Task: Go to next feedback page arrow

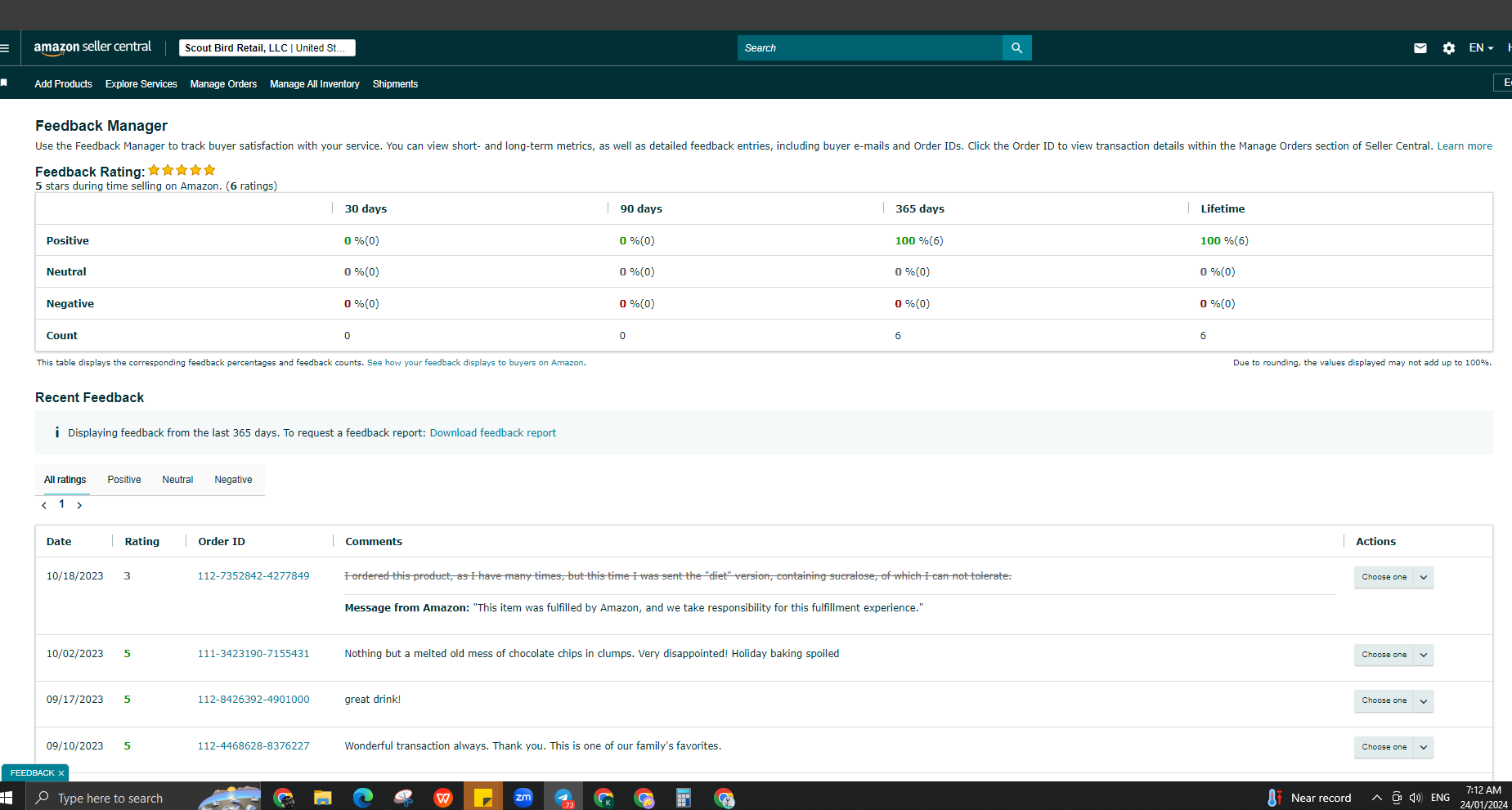Action: [x=79, y=505]
